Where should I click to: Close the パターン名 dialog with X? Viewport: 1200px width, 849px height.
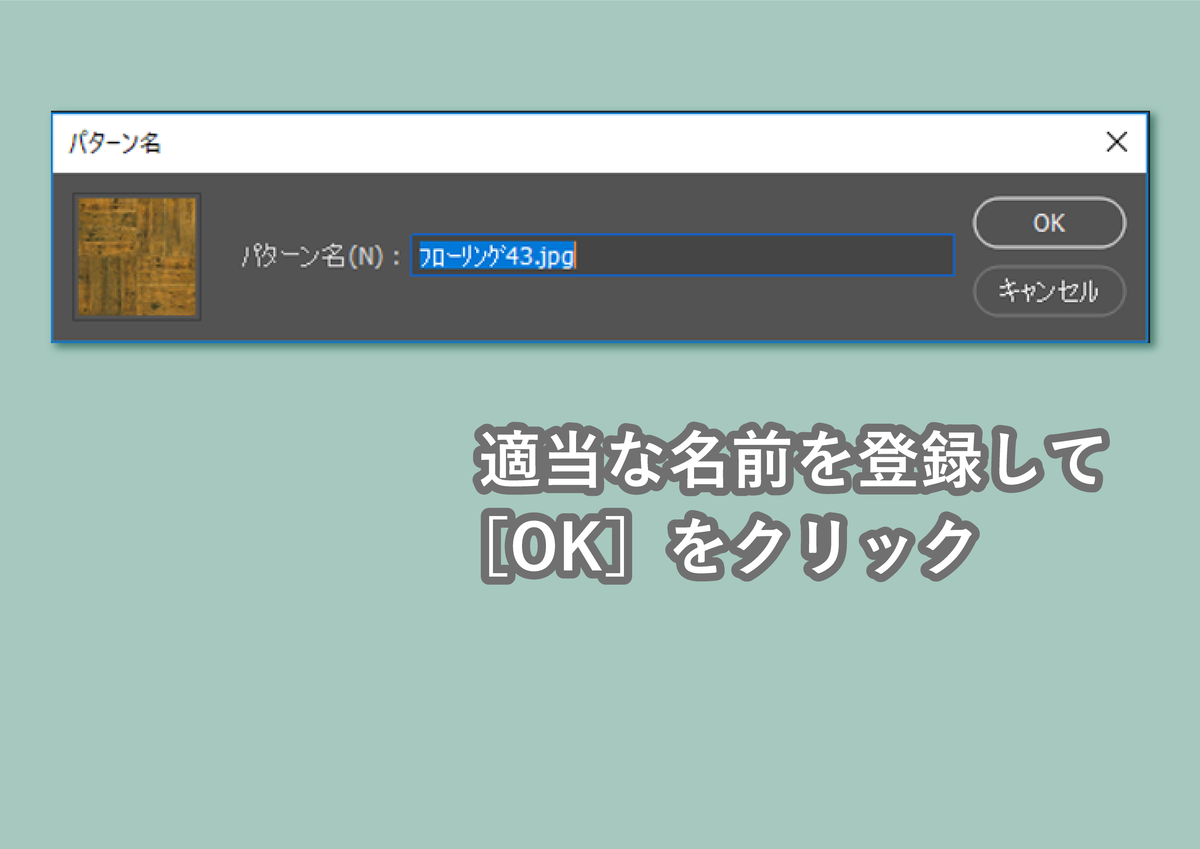click(1117, 143)
